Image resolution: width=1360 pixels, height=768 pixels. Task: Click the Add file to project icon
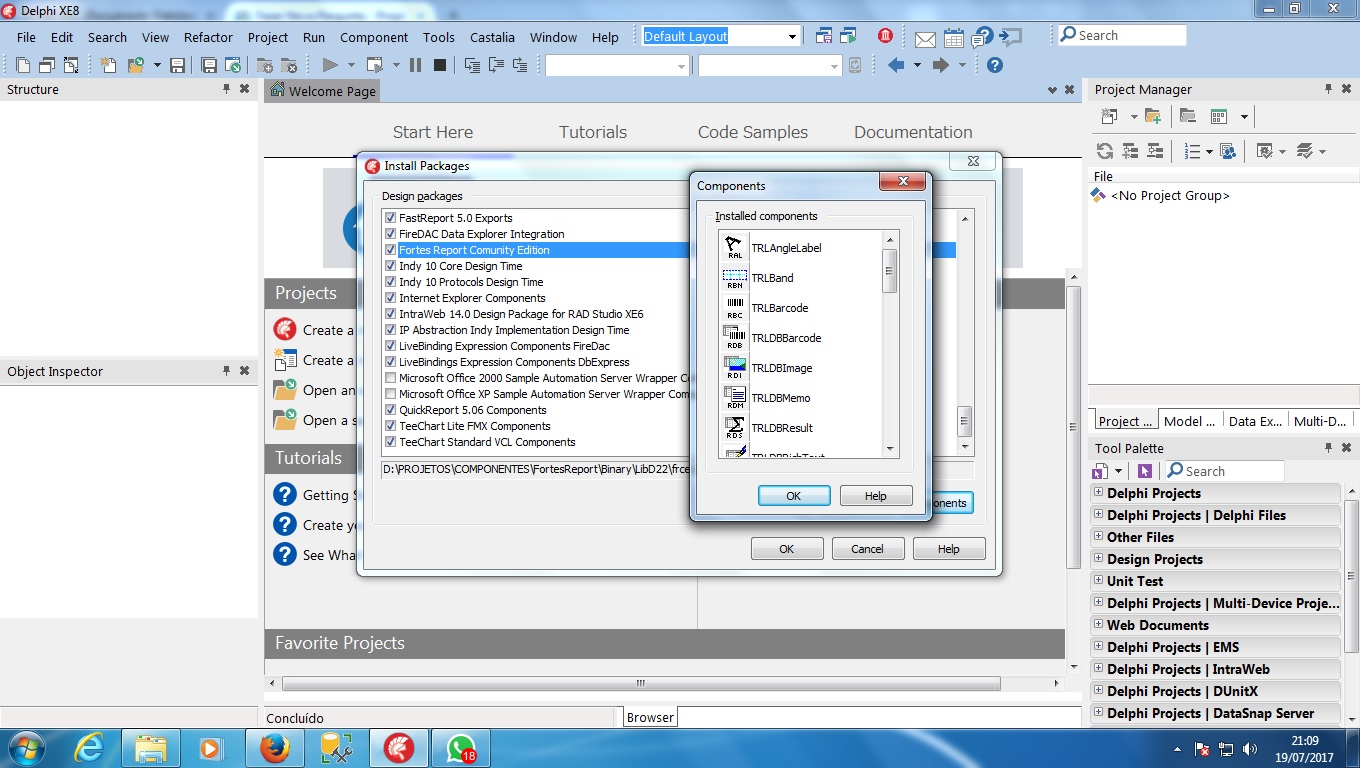point(265,65)
